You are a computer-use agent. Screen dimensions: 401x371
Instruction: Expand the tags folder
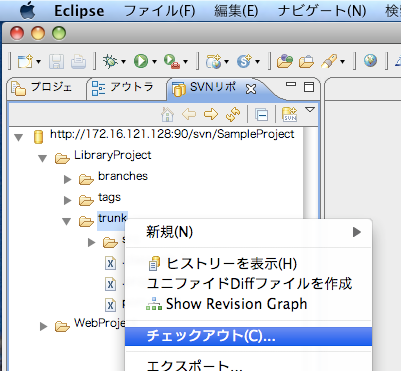click(x=68, y=200)
